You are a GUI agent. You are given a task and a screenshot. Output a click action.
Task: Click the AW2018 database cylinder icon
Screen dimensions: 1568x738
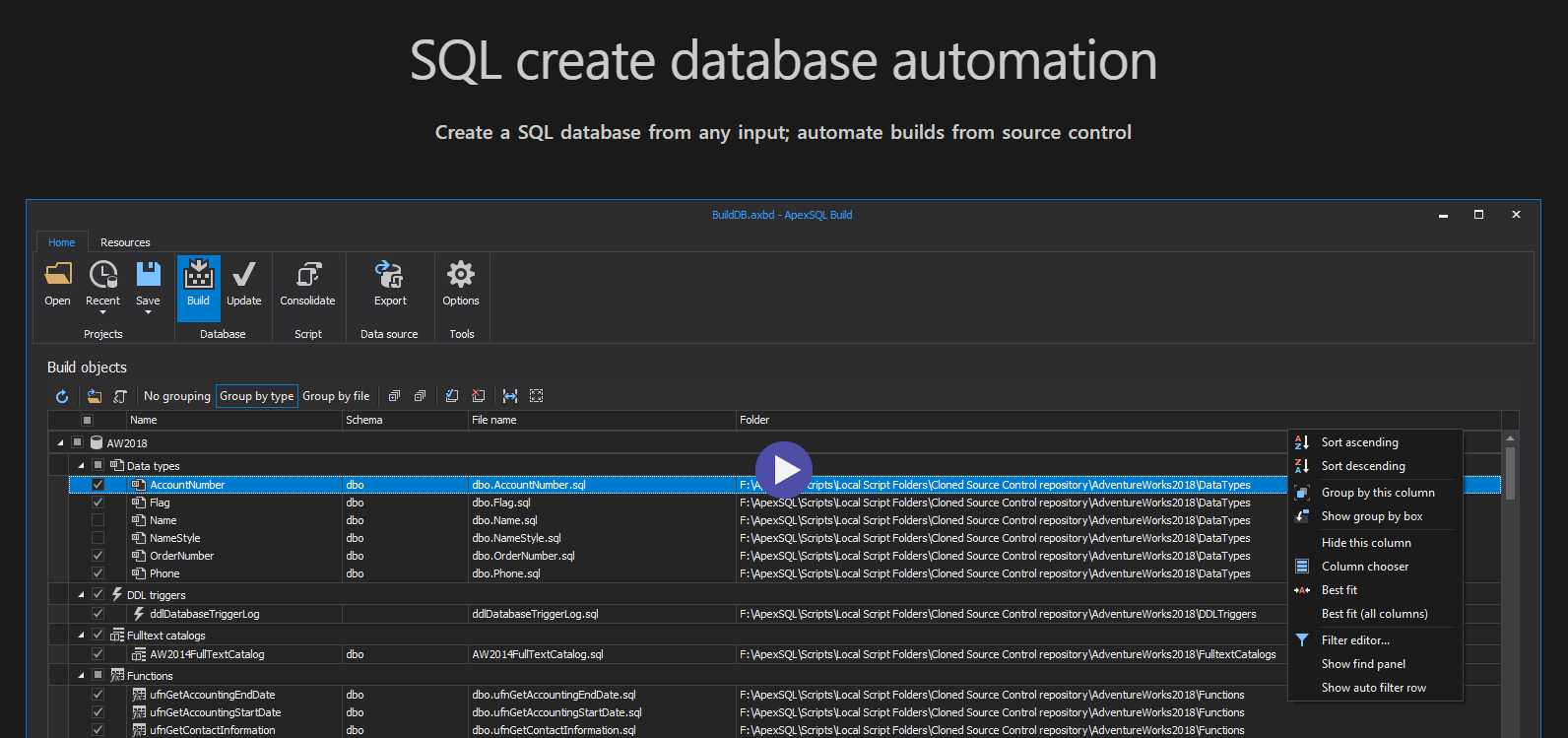97,443
